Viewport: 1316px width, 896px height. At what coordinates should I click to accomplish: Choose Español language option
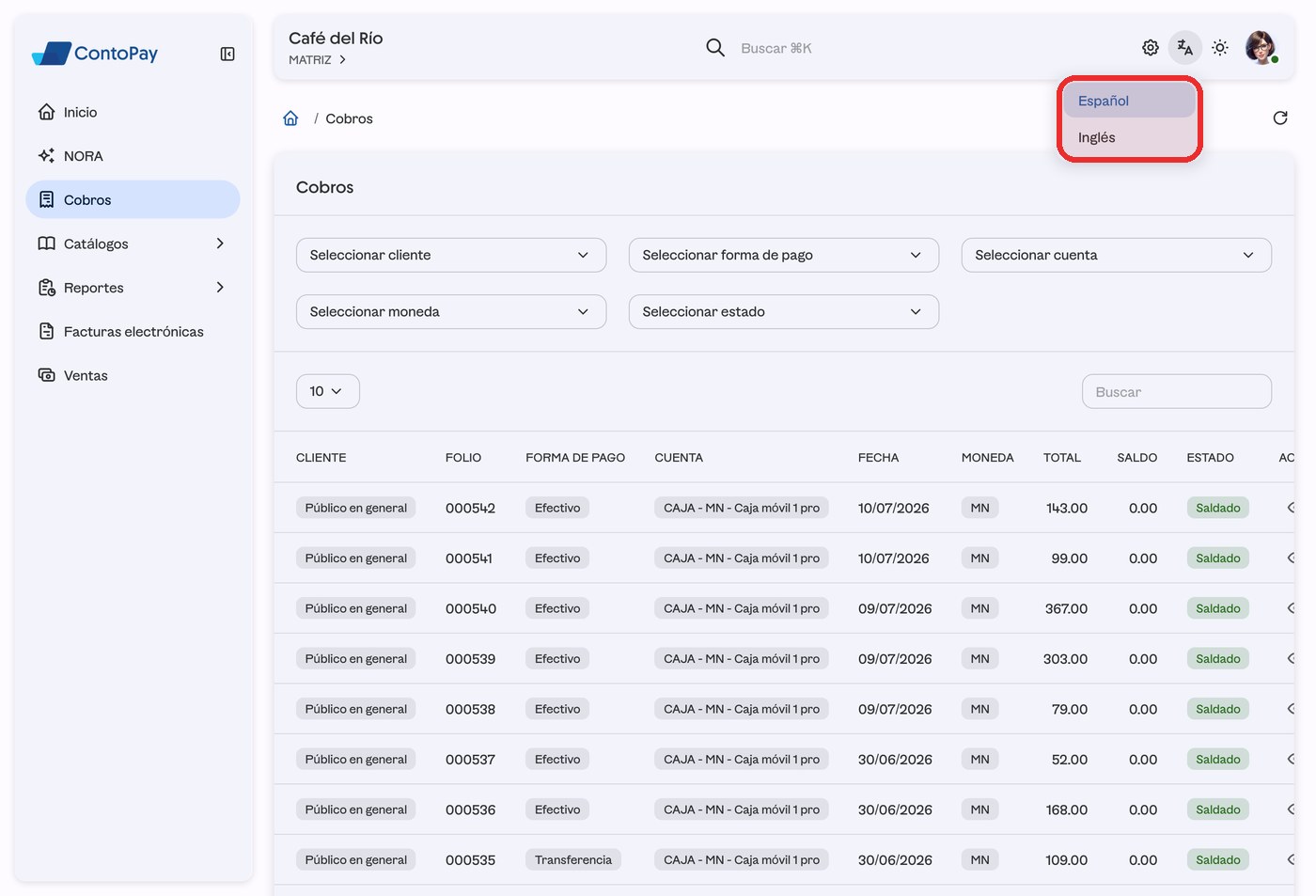point(1130,101)
